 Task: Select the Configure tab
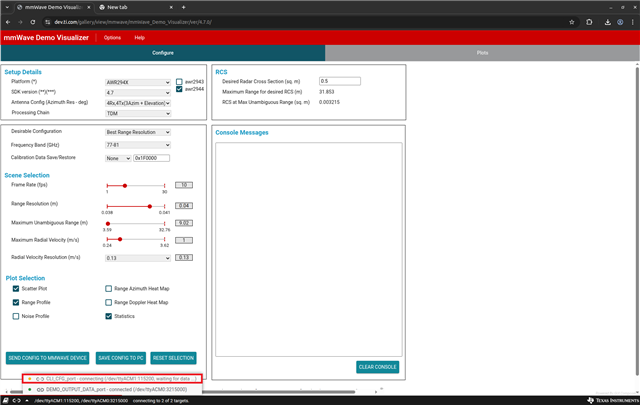[163, 53]
